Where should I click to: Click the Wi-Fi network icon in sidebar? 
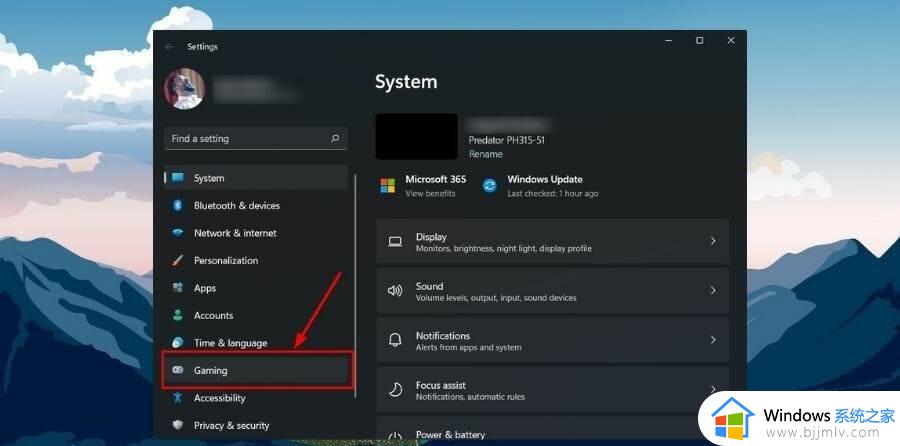pyautogui.click(x=178, y=233)
